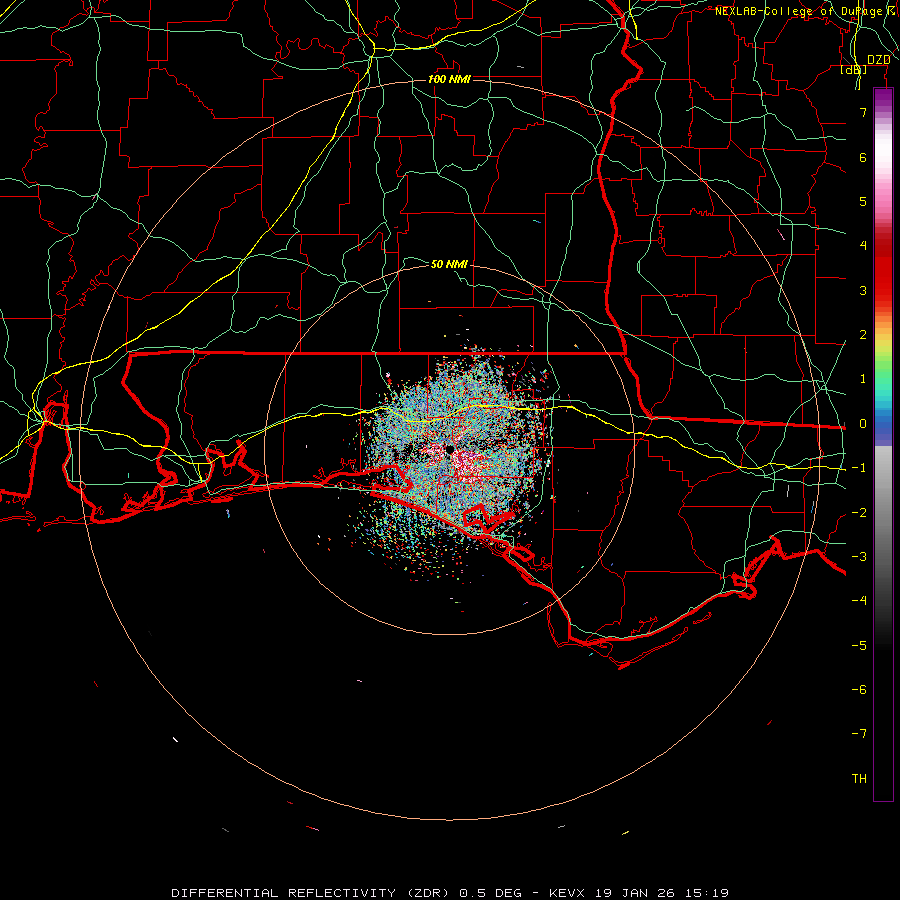Click the "TH" threshold label on the scale
The width and height of the screenshot is (900, 900).
point(859,779)
